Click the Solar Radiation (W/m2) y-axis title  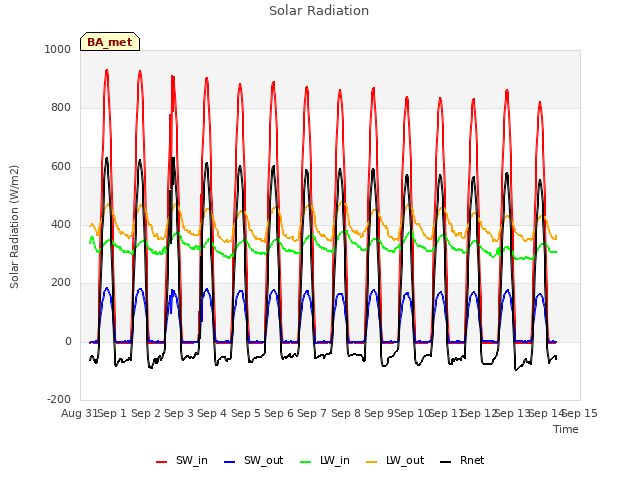point(14,227)
